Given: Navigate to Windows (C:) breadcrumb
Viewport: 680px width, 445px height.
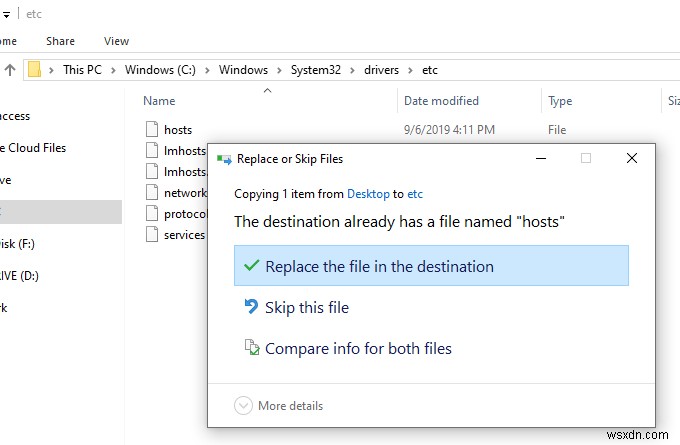Looking at the screenshot, I should point(160,70).
